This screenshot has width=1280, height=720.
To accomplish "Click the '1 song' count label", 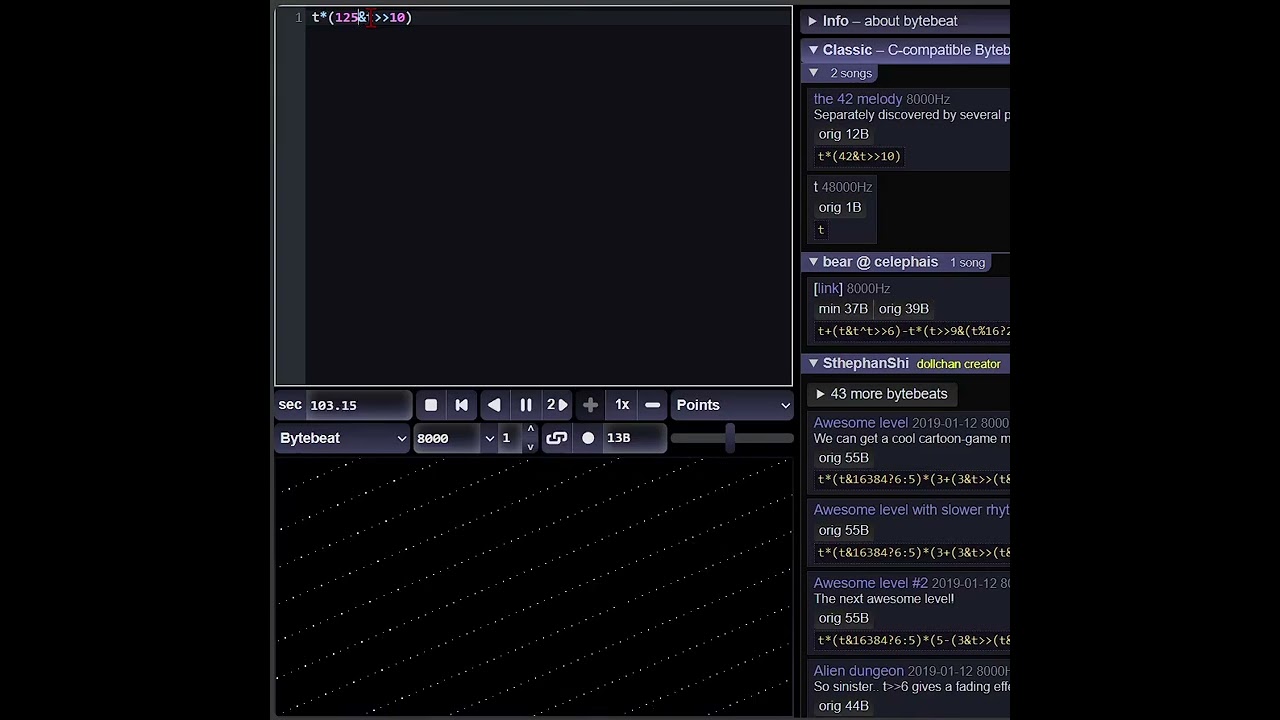I will pos(968,262).
